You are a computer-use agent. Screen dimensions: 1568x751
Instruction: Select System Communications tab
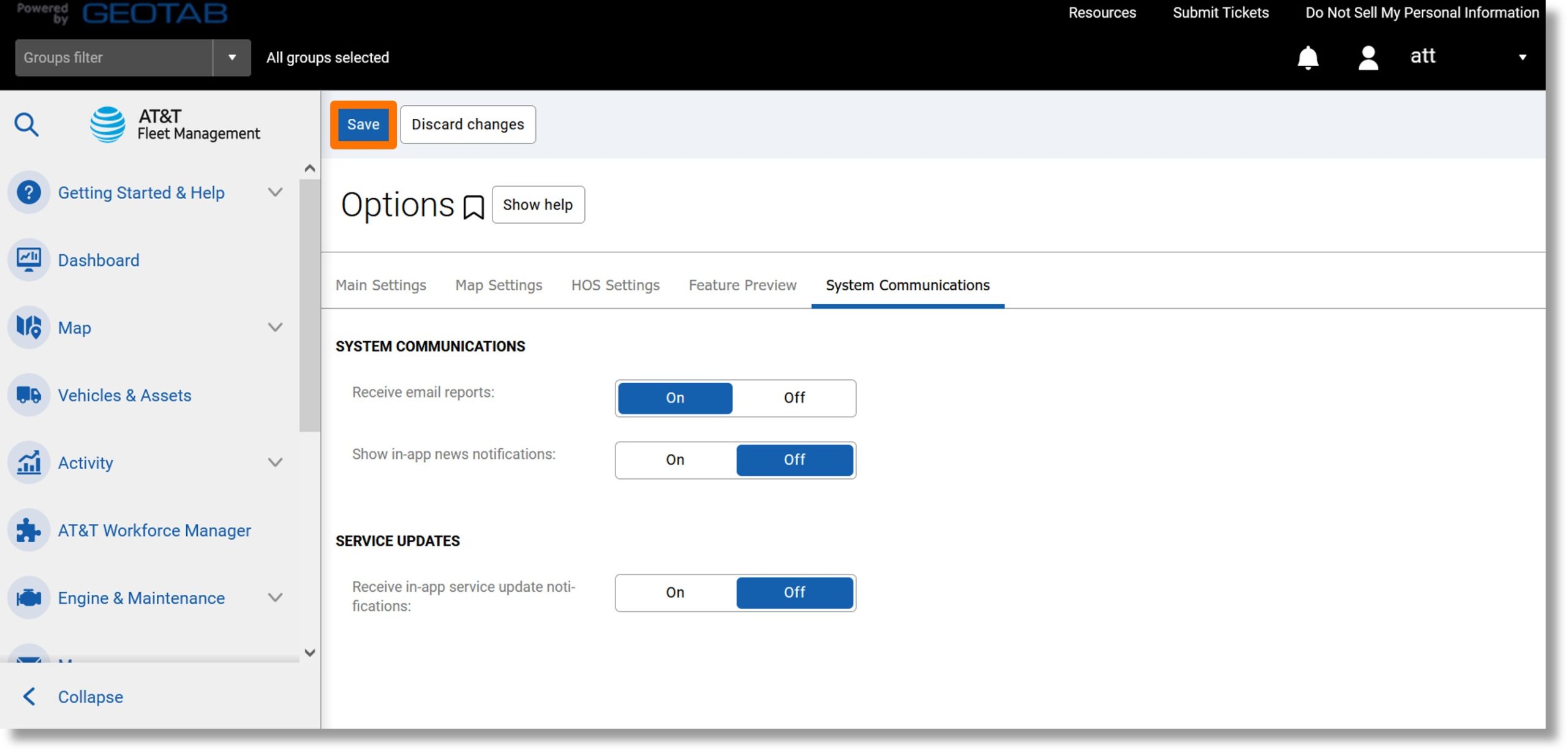pyautogui.click(x=907, y=285)
